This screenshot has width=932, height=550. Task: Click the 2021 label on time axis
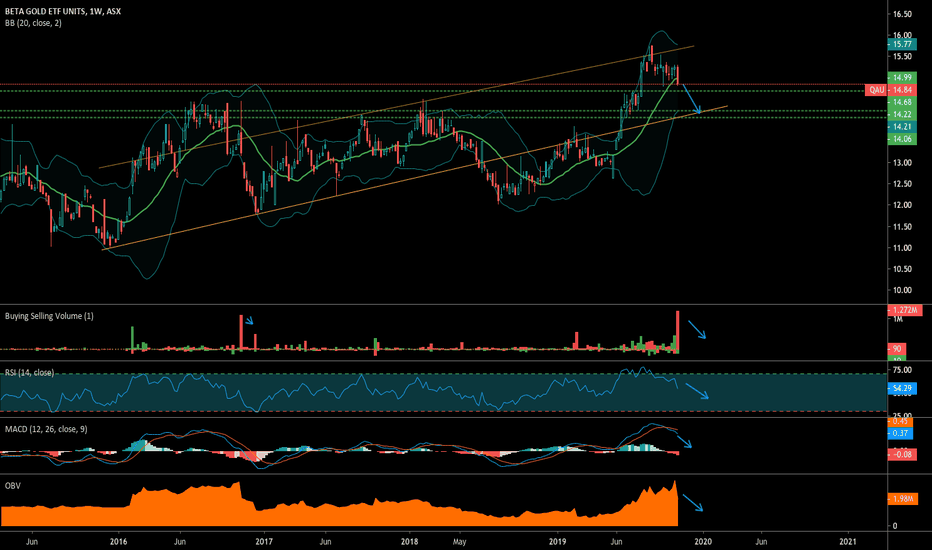(848, 542)
